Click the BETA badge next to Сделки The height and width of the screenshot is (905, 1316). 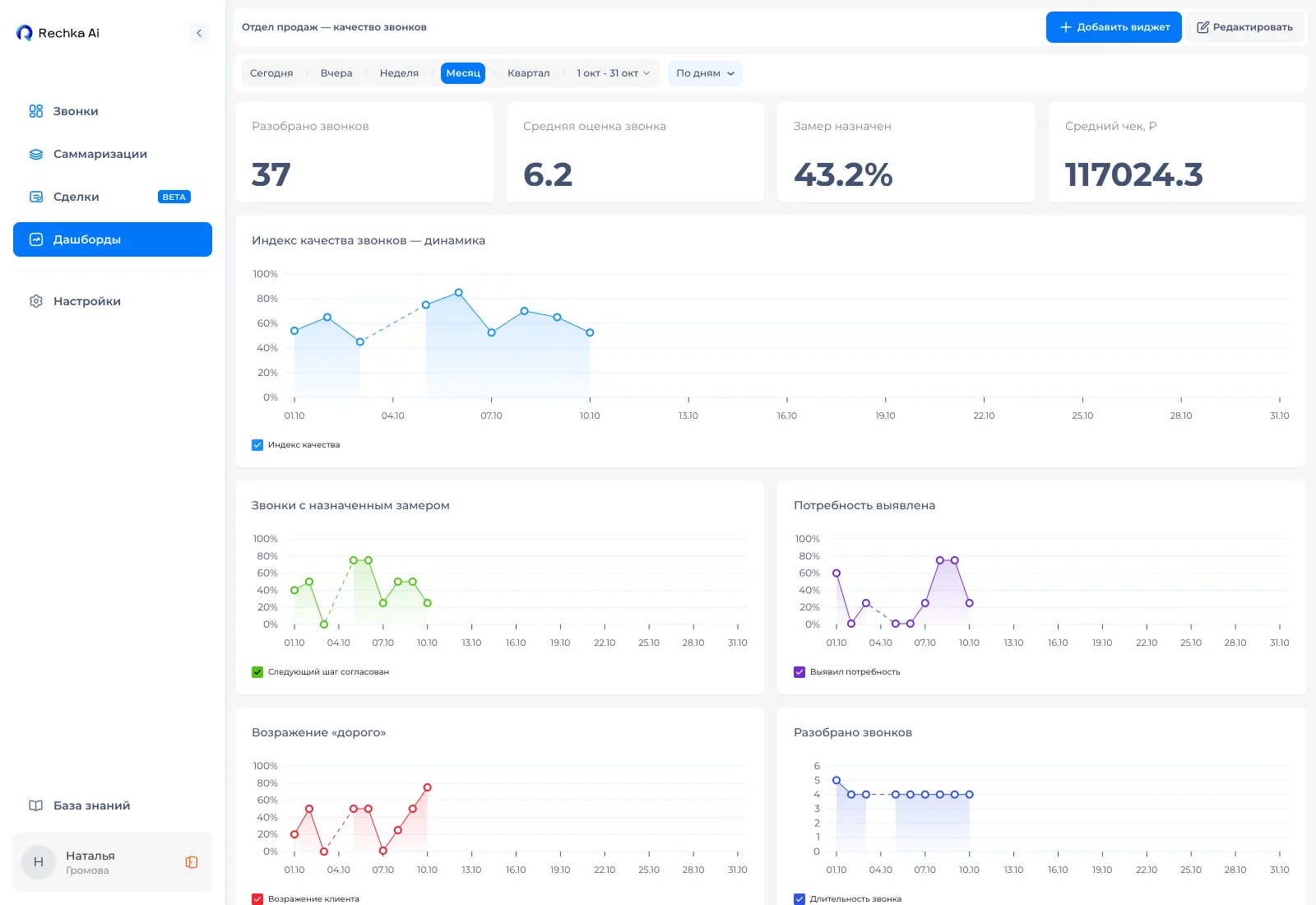(x=174, y=197)
